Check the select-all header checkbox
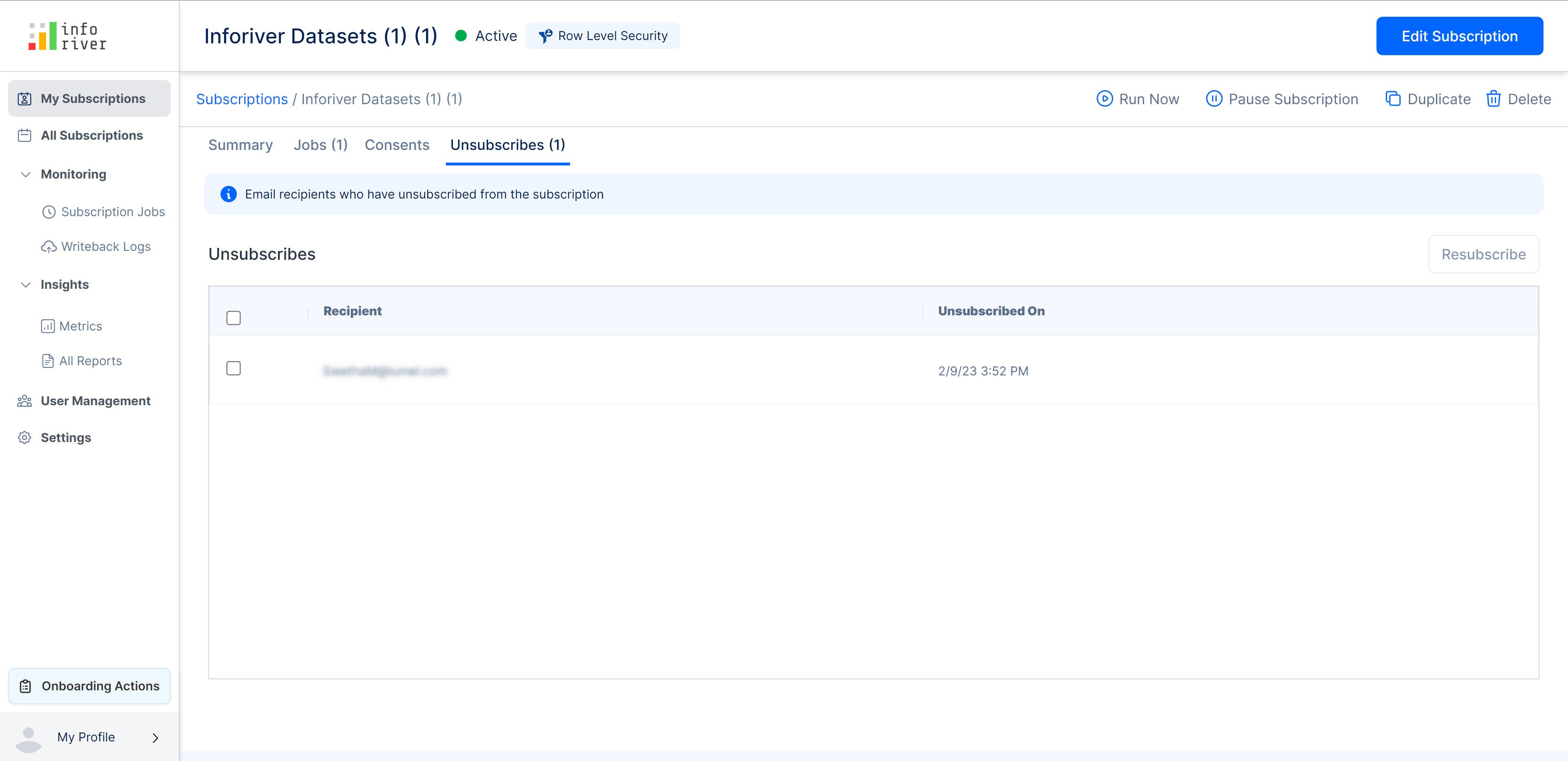Screen dimensions: 1568x761 click(233, 318)
